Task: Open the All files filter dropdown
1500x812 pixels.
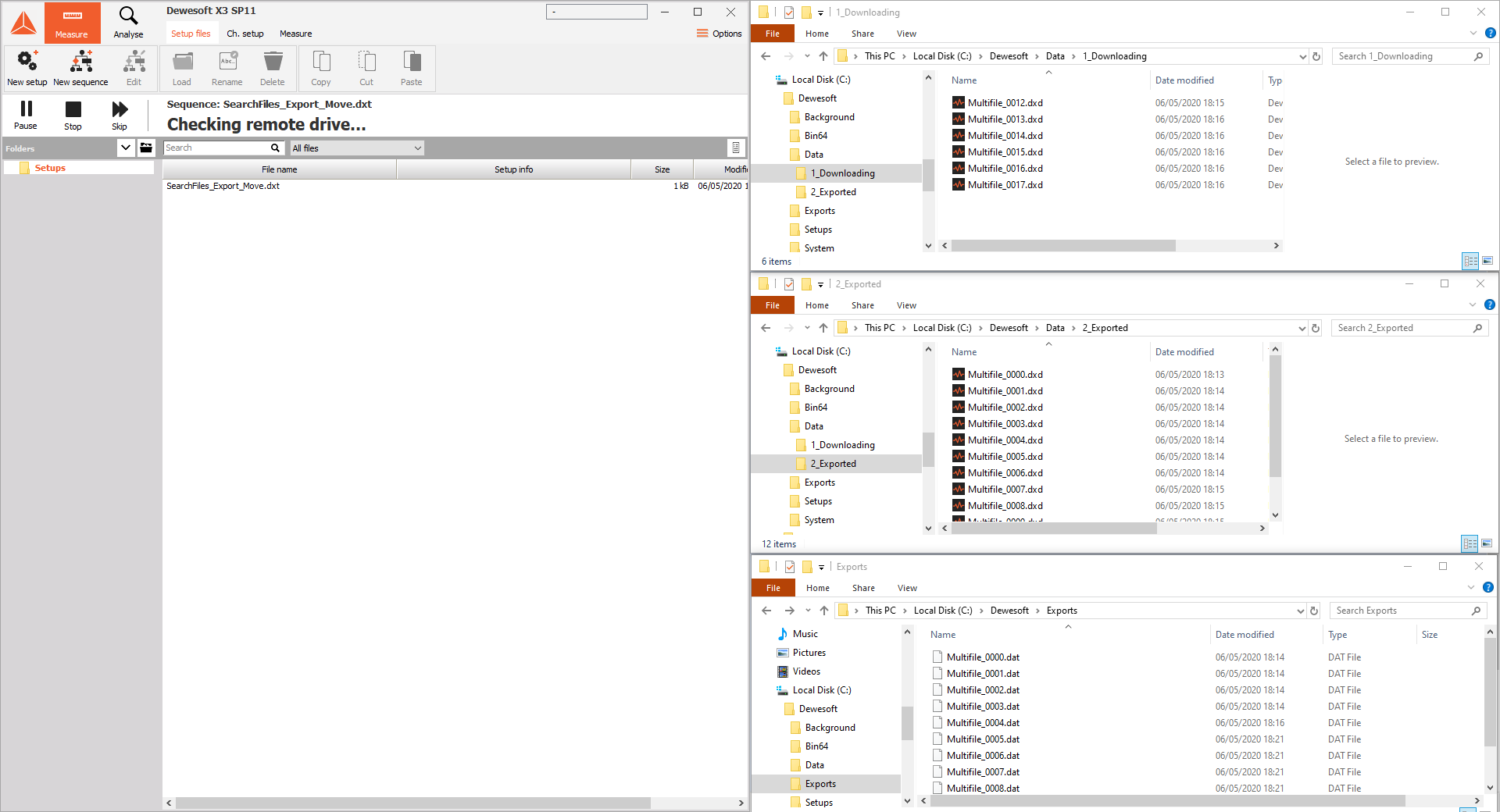Action: [x=357, y=148]
